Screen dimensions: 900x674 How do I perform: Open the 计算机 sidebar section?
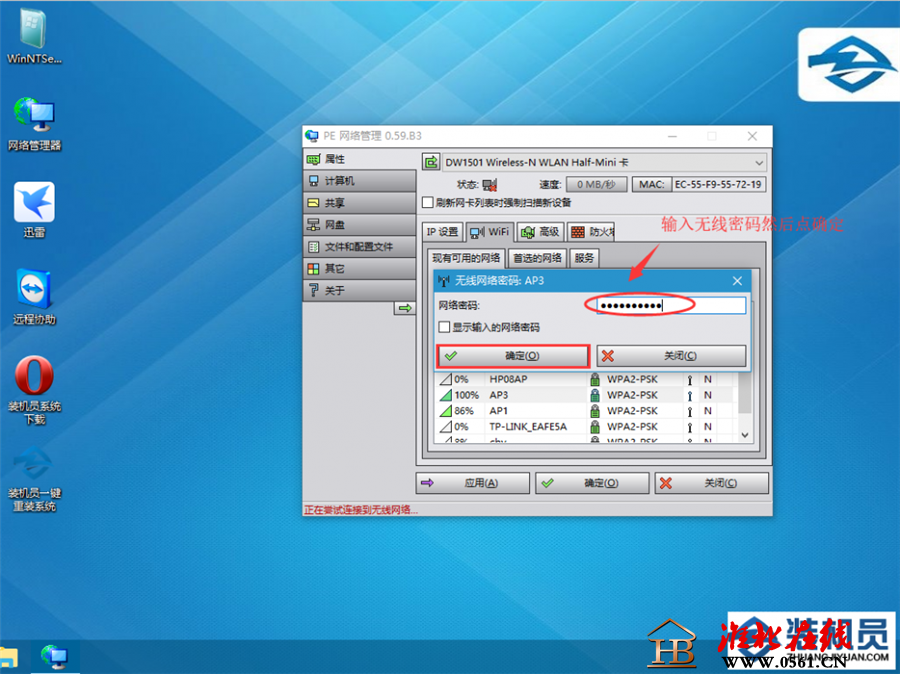(359, 181)
